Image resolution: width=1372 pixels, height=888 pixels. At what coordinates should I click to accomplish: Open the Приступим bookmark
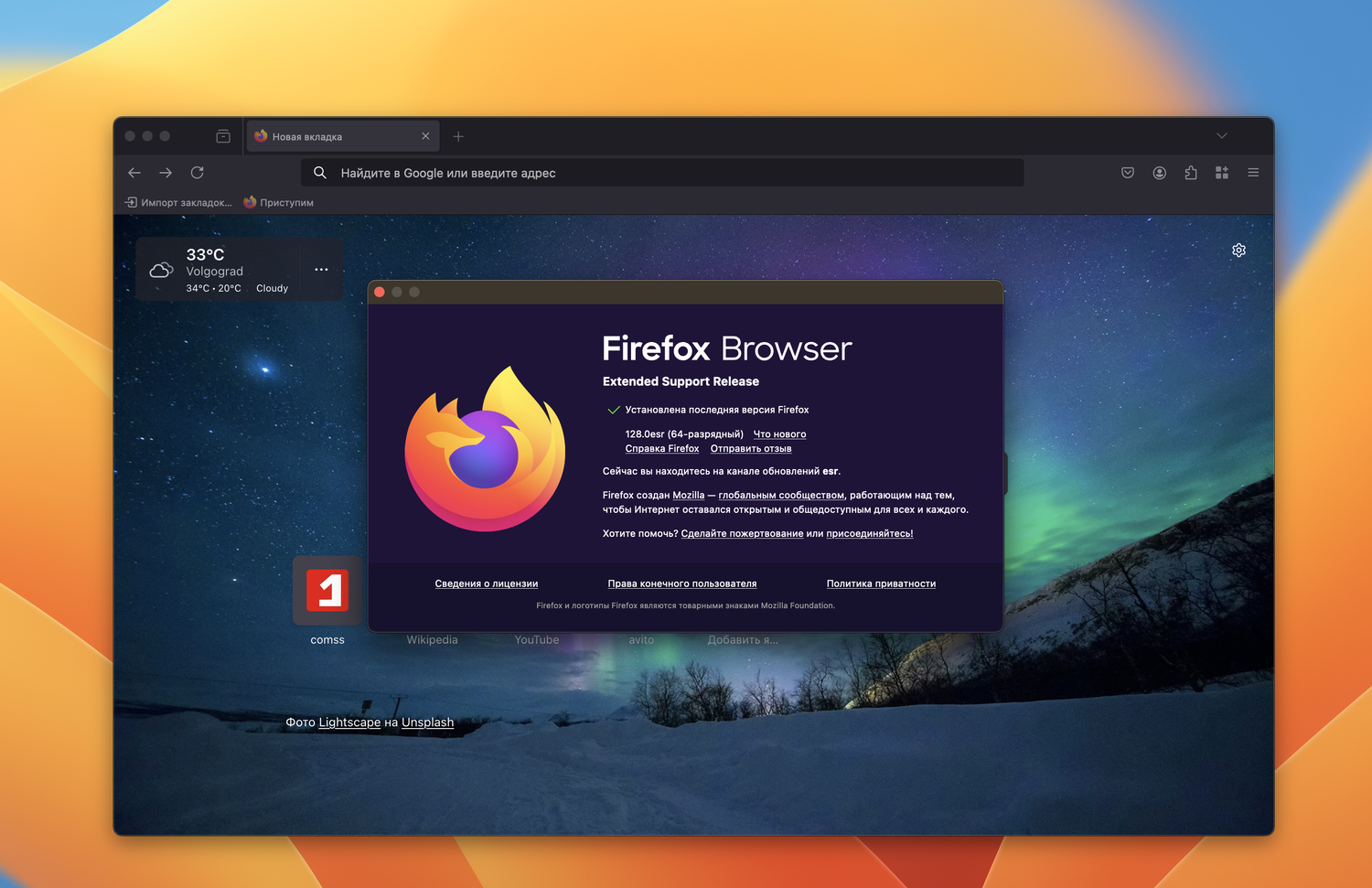[x=279, y=203]
